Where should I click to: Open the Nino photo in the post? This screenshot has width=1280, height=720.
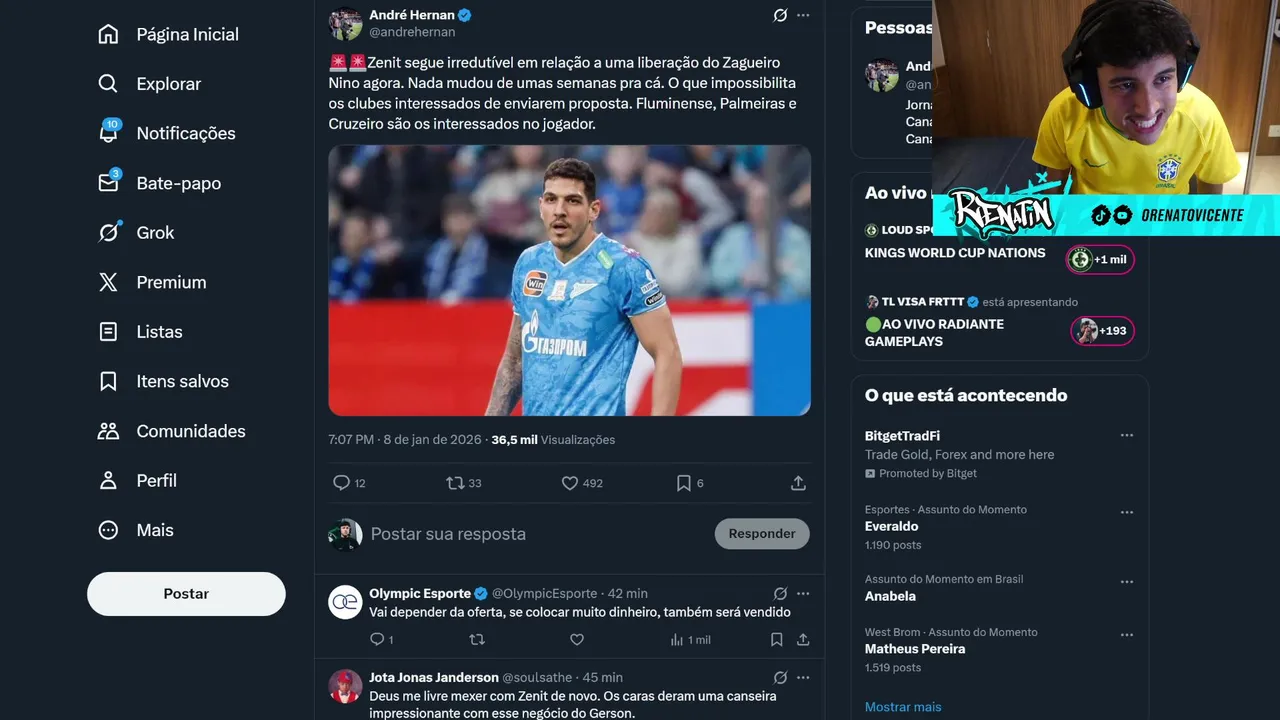[569, 280]
